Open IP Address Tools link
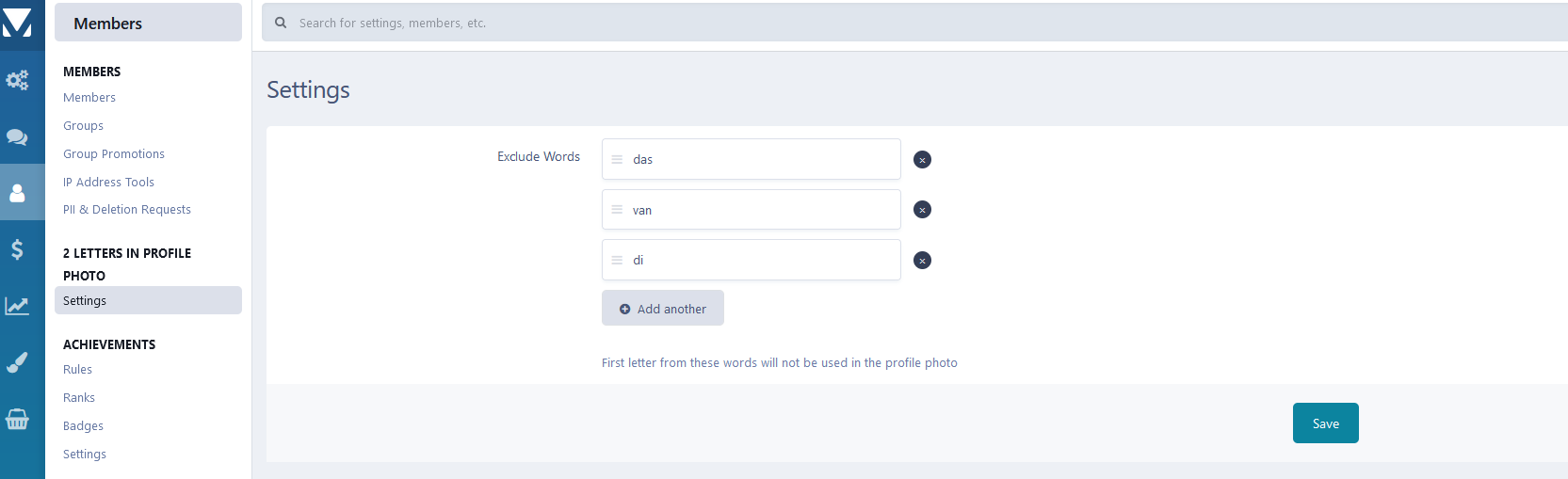 (108, 183)
